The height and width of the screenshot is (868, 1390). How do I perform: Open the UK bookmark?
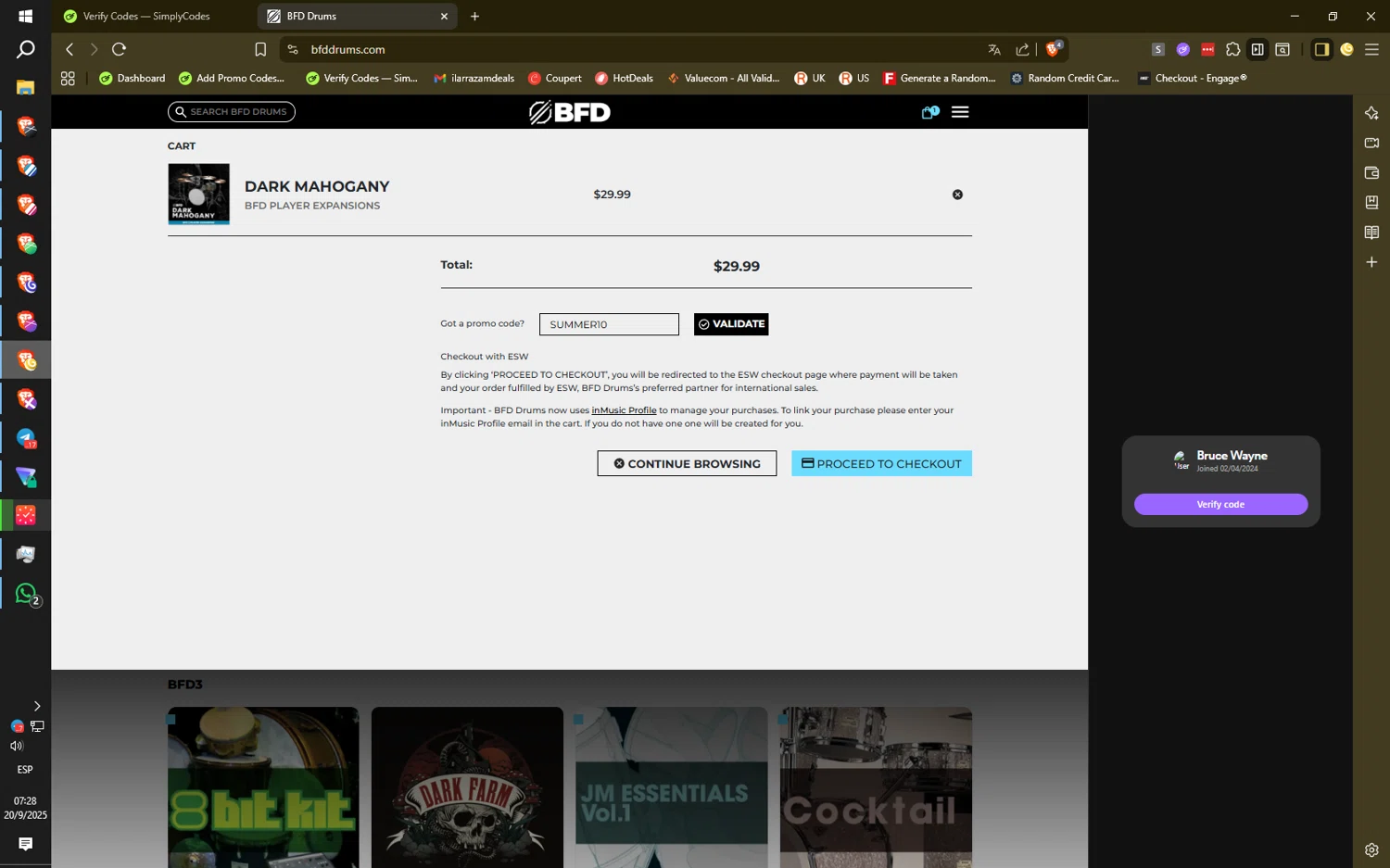click(x=809, y=79)
